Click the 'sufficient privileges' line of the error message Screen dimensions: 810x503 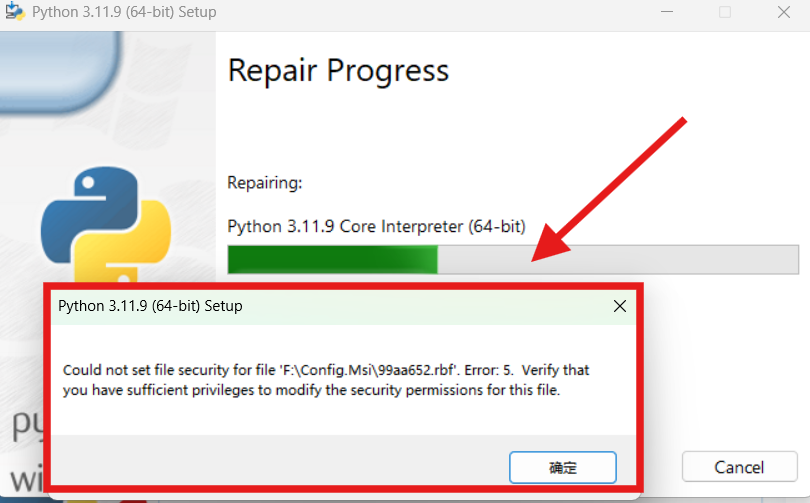click(x=311, y=390)
